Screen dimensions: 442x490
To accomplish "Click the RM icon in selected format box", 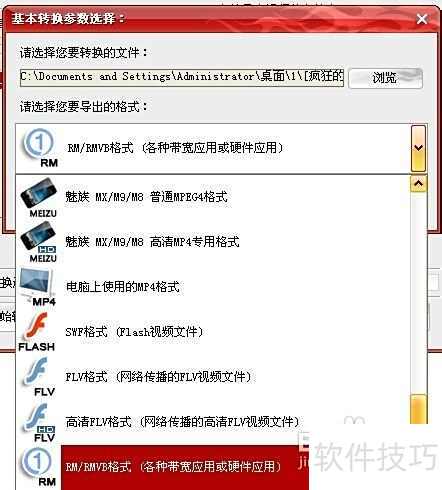I will (40, 148).
